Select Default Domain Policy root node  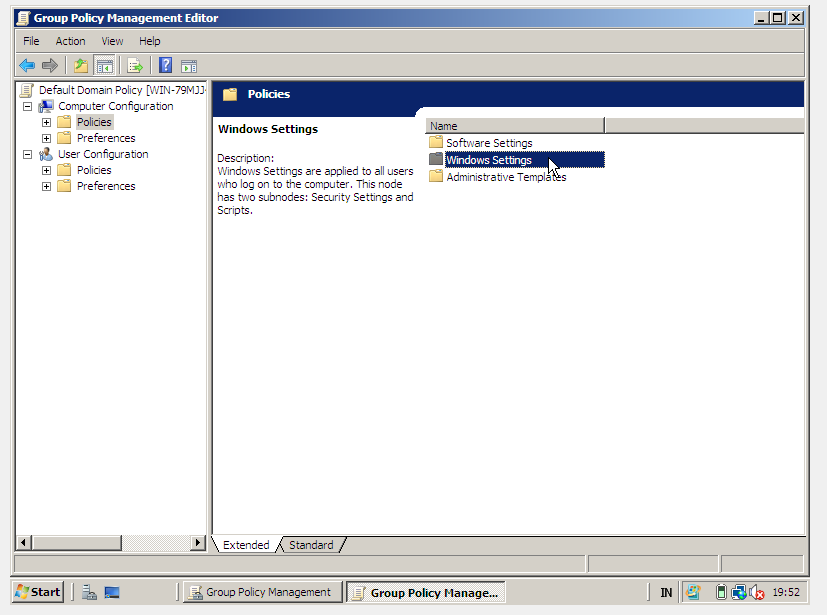(x=122, y=90)
